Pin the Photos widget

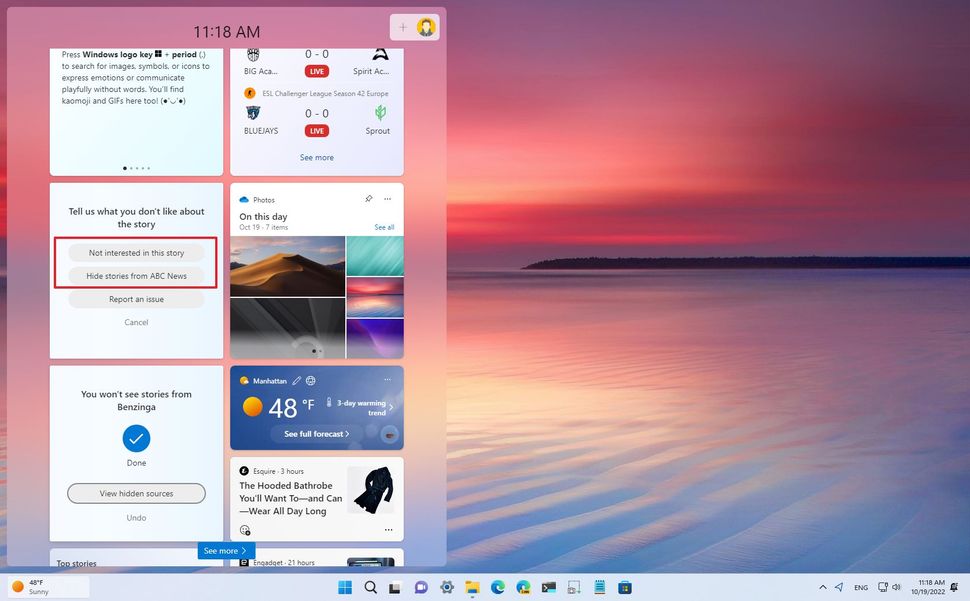point(368,198)
